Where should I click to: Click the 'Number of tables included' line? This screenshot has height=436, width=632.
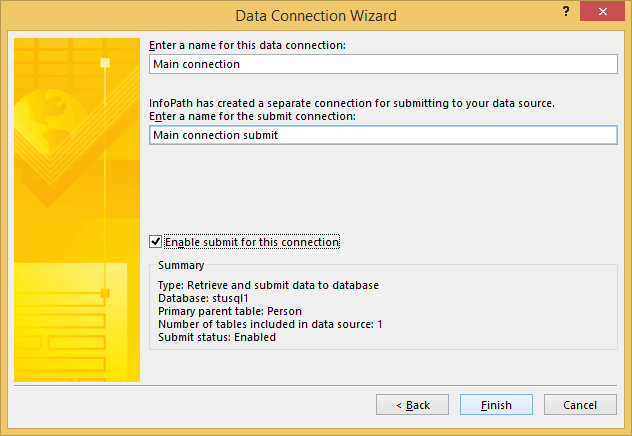pyautogui.click(x=270, y=324)
